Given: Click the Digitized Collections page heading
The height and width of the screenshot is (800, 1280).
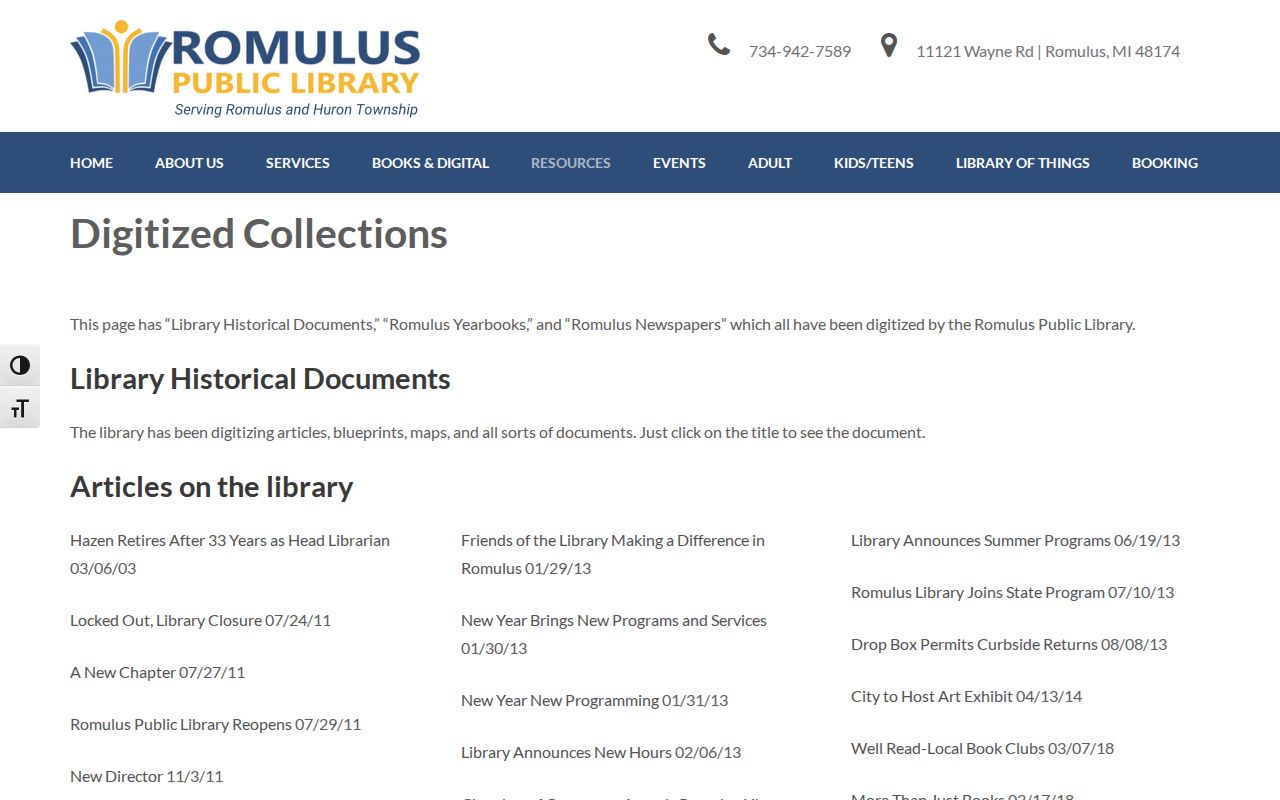Looking at the screenshot, I should 259,234.
